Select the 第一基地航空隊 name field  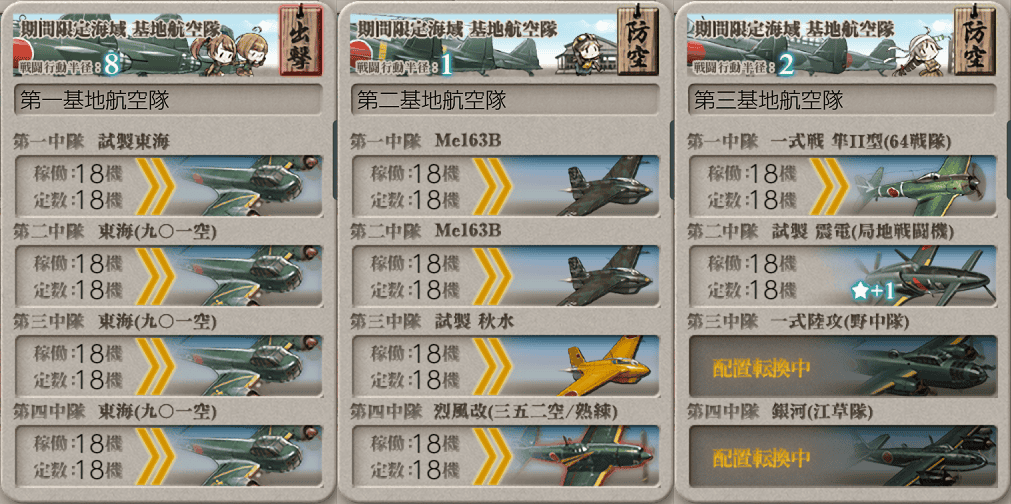(x=168, y=101)
